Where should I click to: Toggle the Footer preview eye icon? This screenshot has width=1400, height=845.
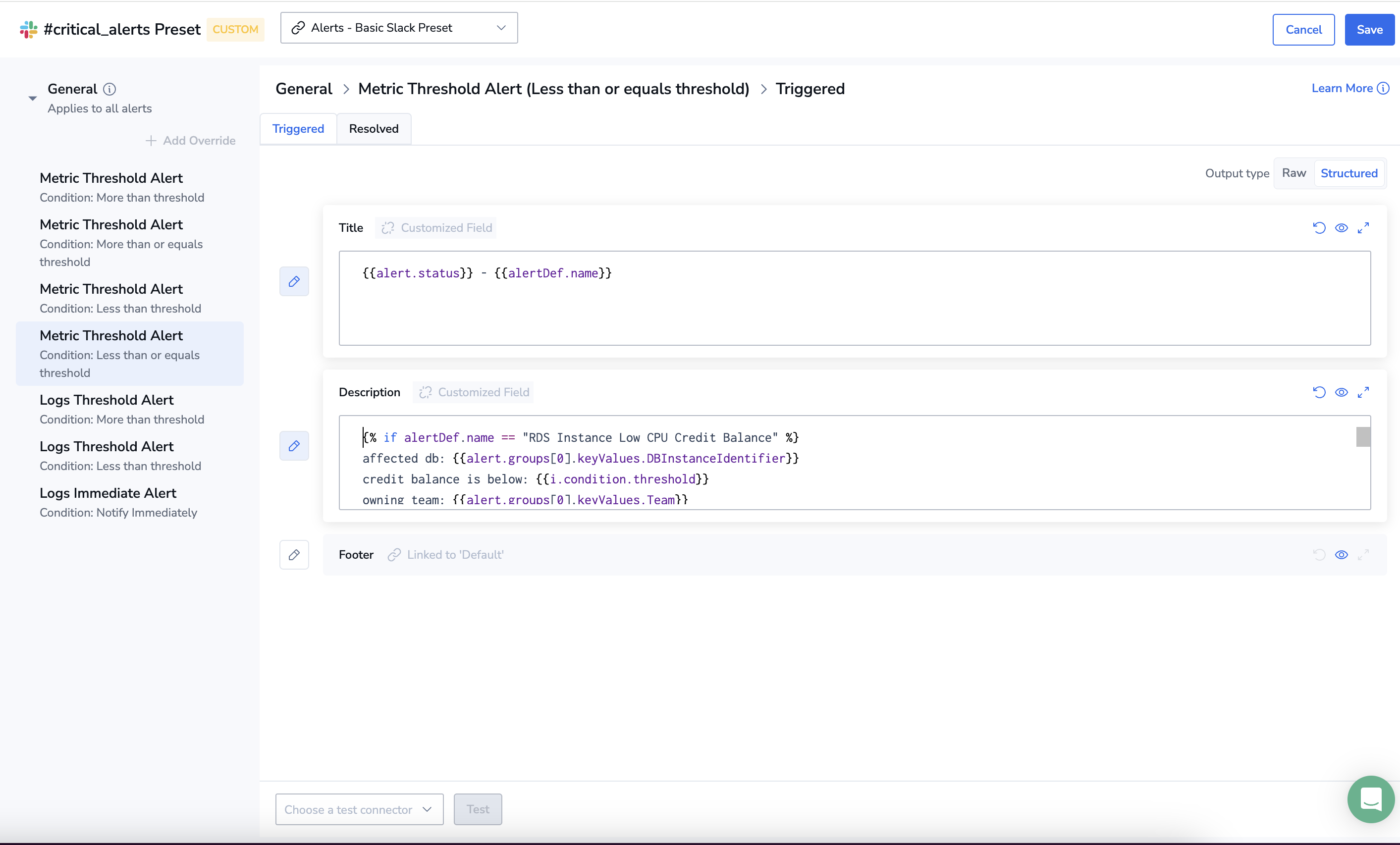click(1342, 555)
